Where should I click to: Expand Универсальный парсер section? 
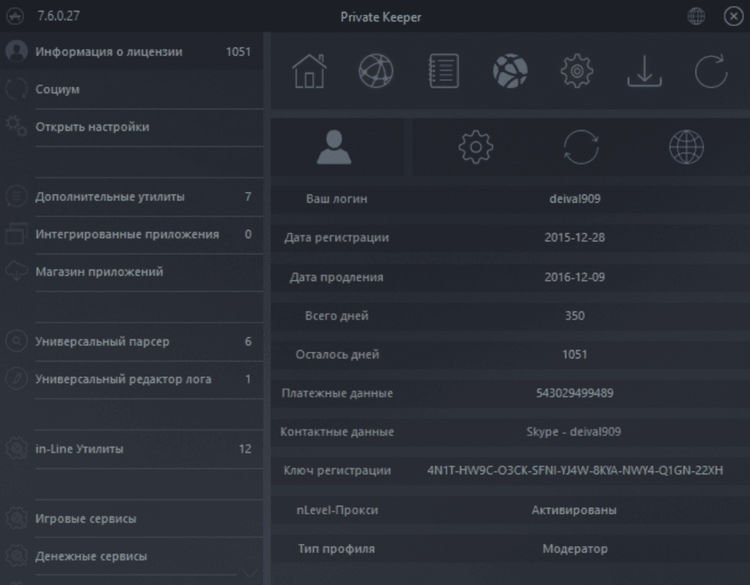[x=102, y=342]
